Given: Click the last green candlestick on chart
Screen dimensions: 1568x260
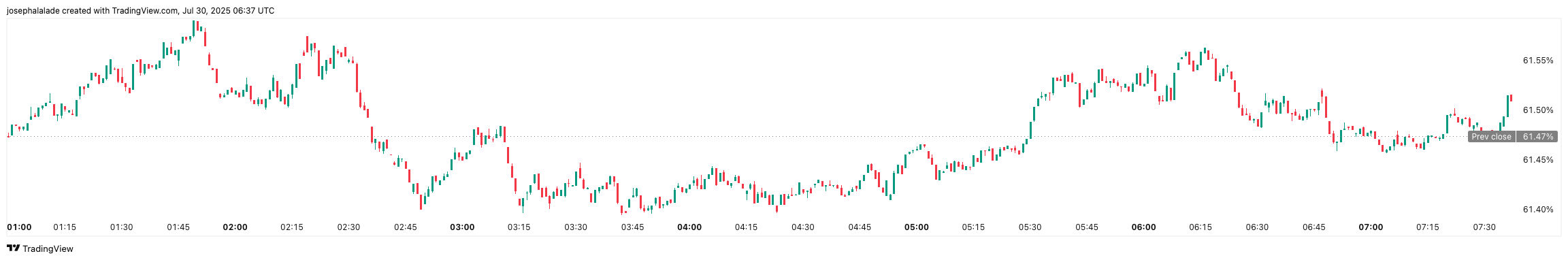Looking at the screenshot, I should tap(1507, 105).
